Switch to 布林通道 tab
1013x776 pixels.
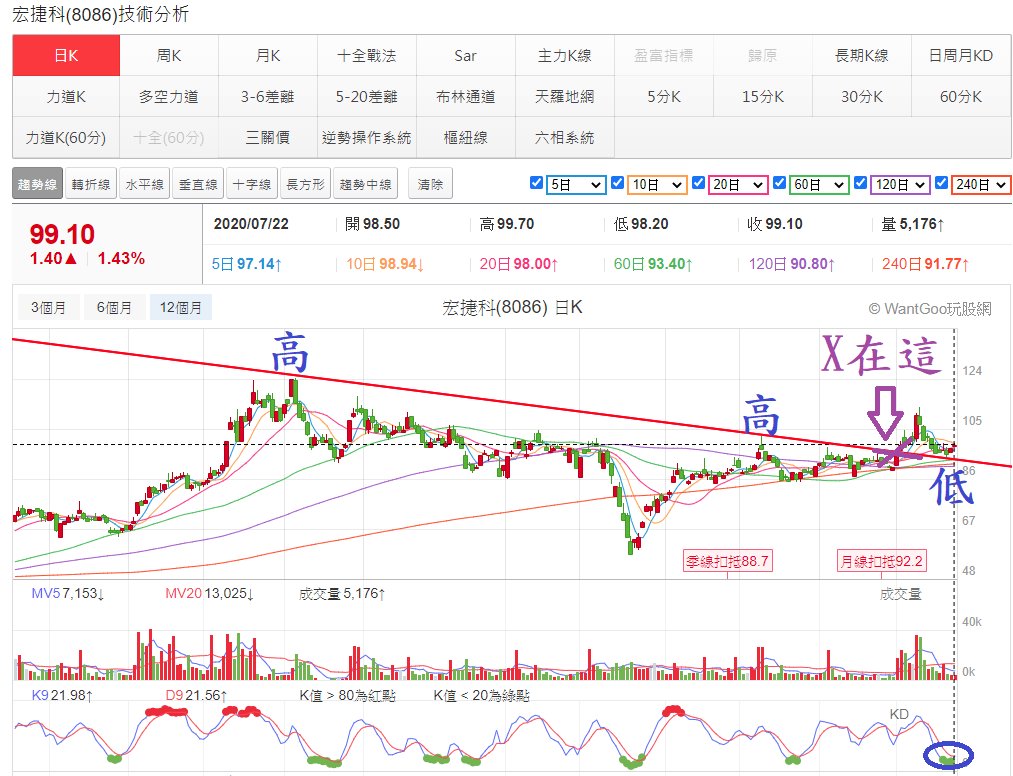[466, 97]
